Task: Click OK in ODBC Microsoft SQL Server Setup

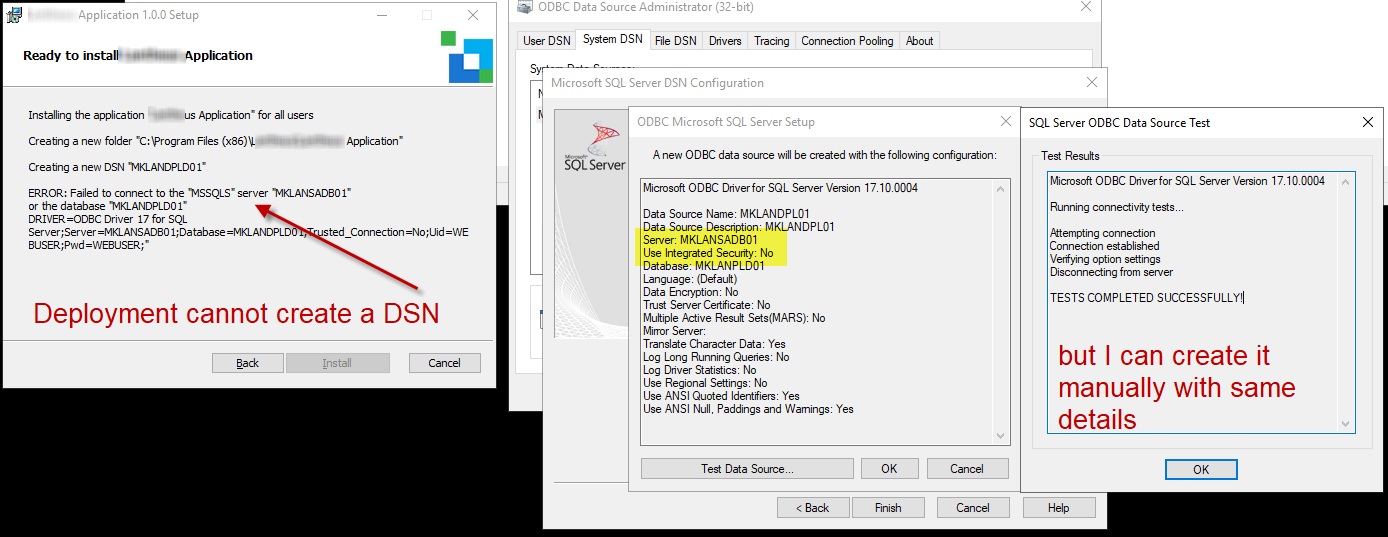Action: 889,469
